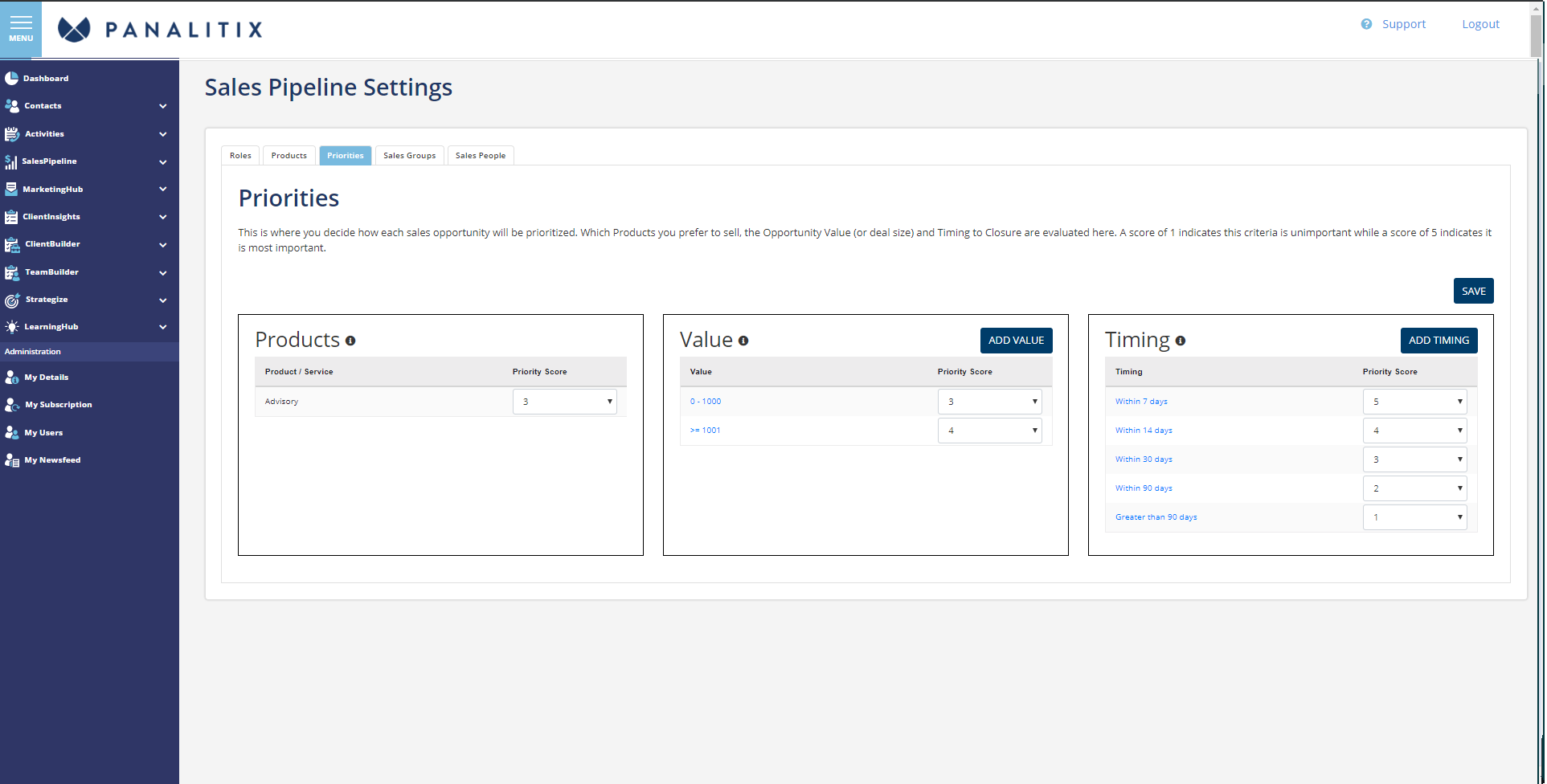The image size is (1547, 784).
Task: Click the Logout link
Action: [1481, 24]
